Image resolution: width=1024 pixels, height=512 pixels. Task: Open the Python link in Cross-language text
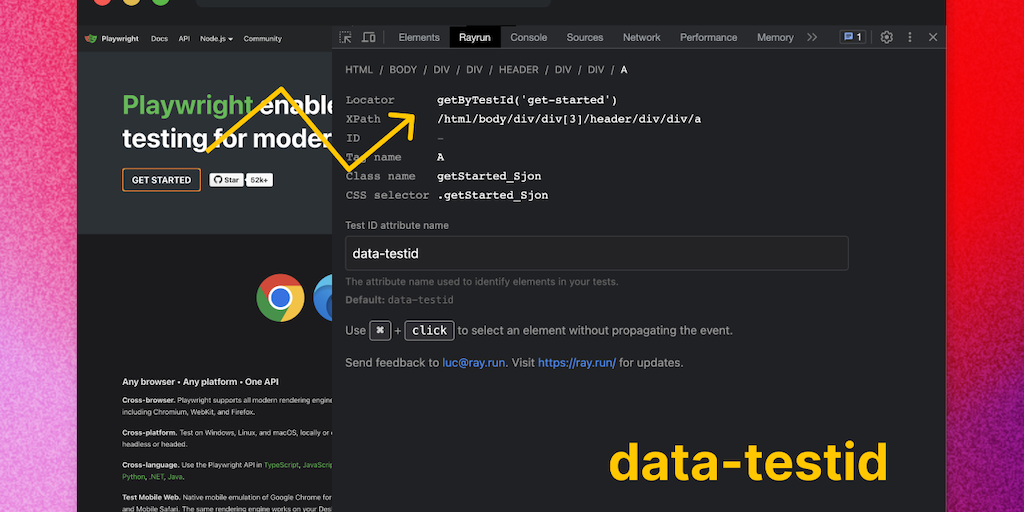pos(131,477)
